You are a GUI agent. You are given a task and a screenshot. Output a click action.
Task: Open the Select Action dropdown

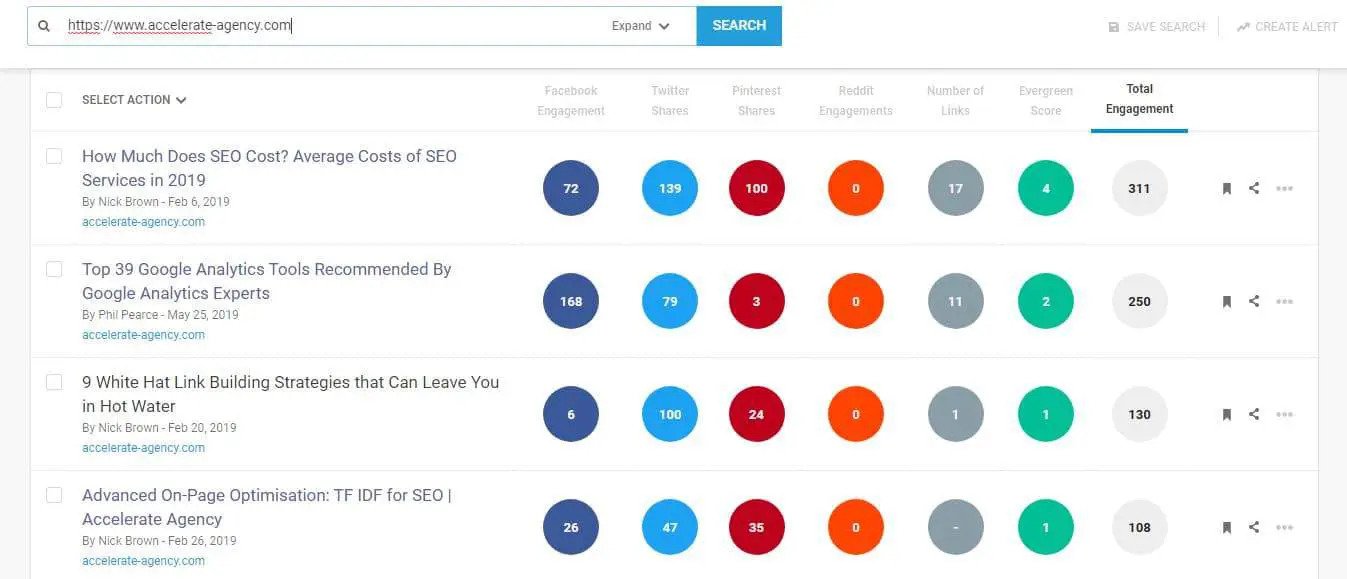point(134,100)
